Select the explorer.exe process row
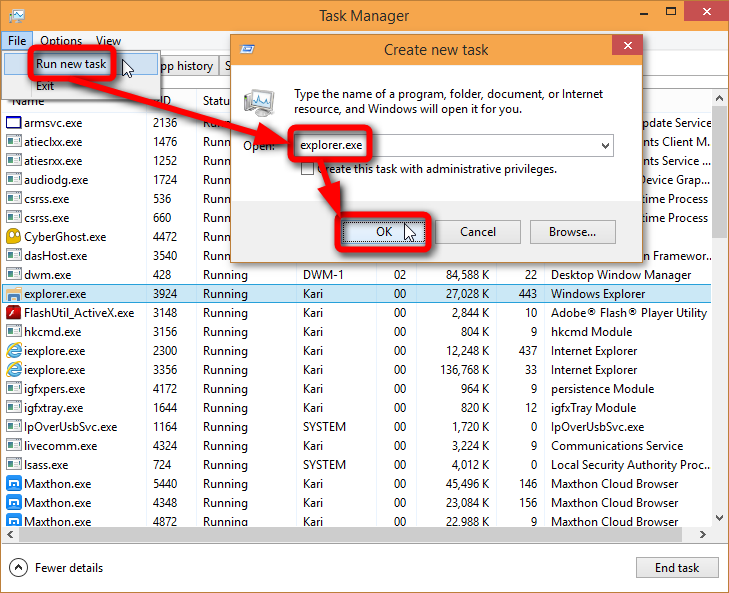 pos(357,293)
